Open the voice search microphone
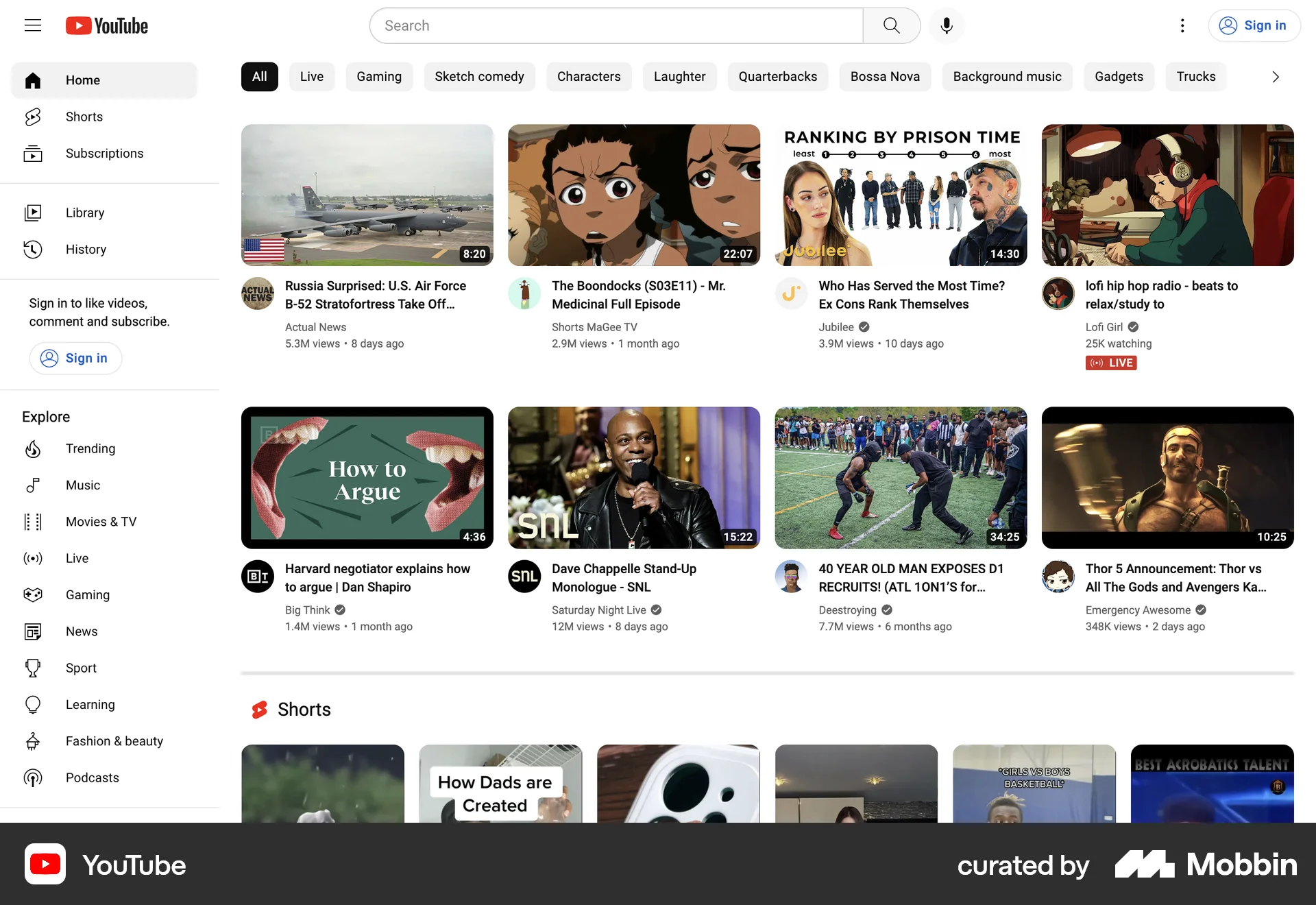Screen dimensions: 1316x905 point(946,25)
